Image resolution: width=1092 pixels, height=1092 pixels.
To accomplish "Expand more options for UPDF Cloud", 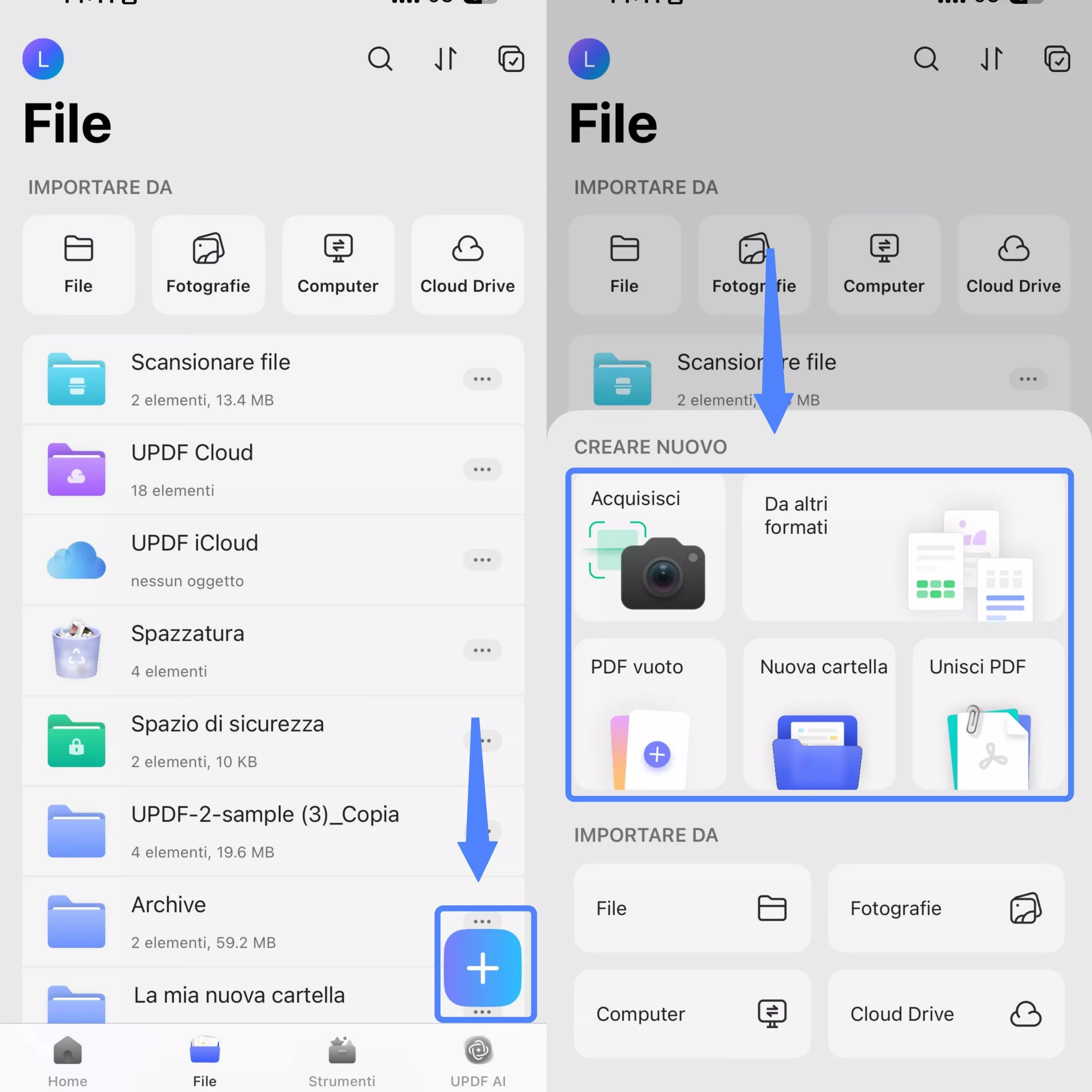I will (x=482, y=469).
